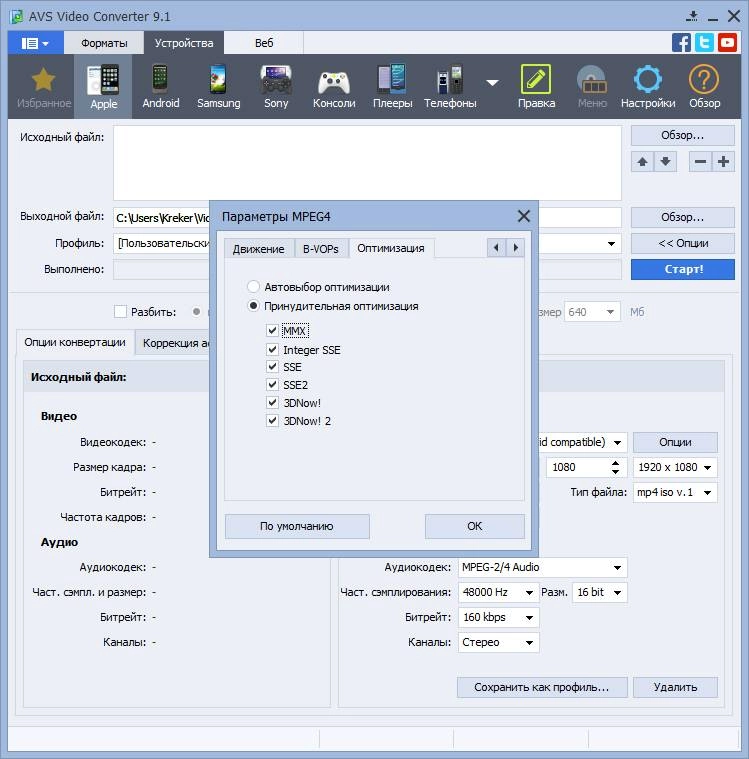Click the << Опции button

point(683,243)
